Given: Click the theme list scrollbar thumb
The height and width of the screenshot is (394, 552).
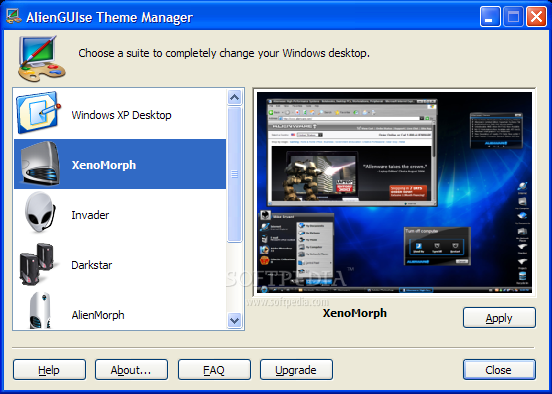Looking at the screenshot, I should (234, 174).
